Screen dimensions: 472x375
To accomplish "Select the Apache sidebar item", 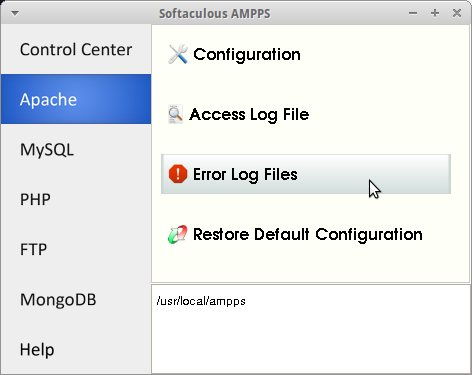I will pos(76,99).
